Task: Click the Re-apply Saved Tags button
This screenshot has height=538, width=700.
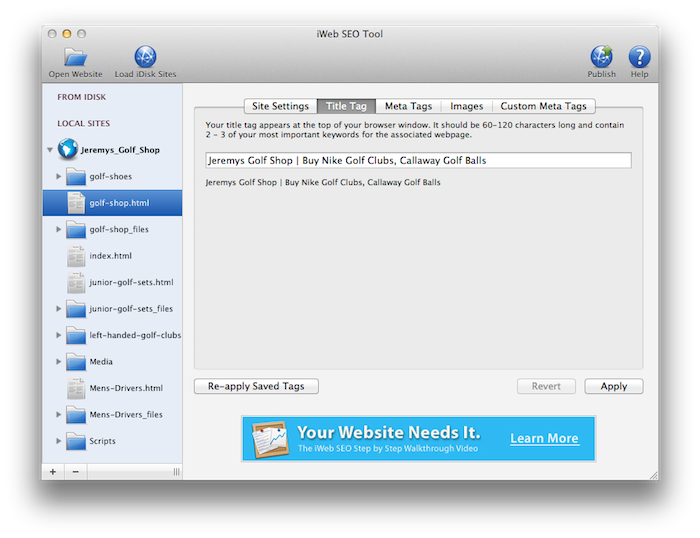Action: (x=256, y=386)
